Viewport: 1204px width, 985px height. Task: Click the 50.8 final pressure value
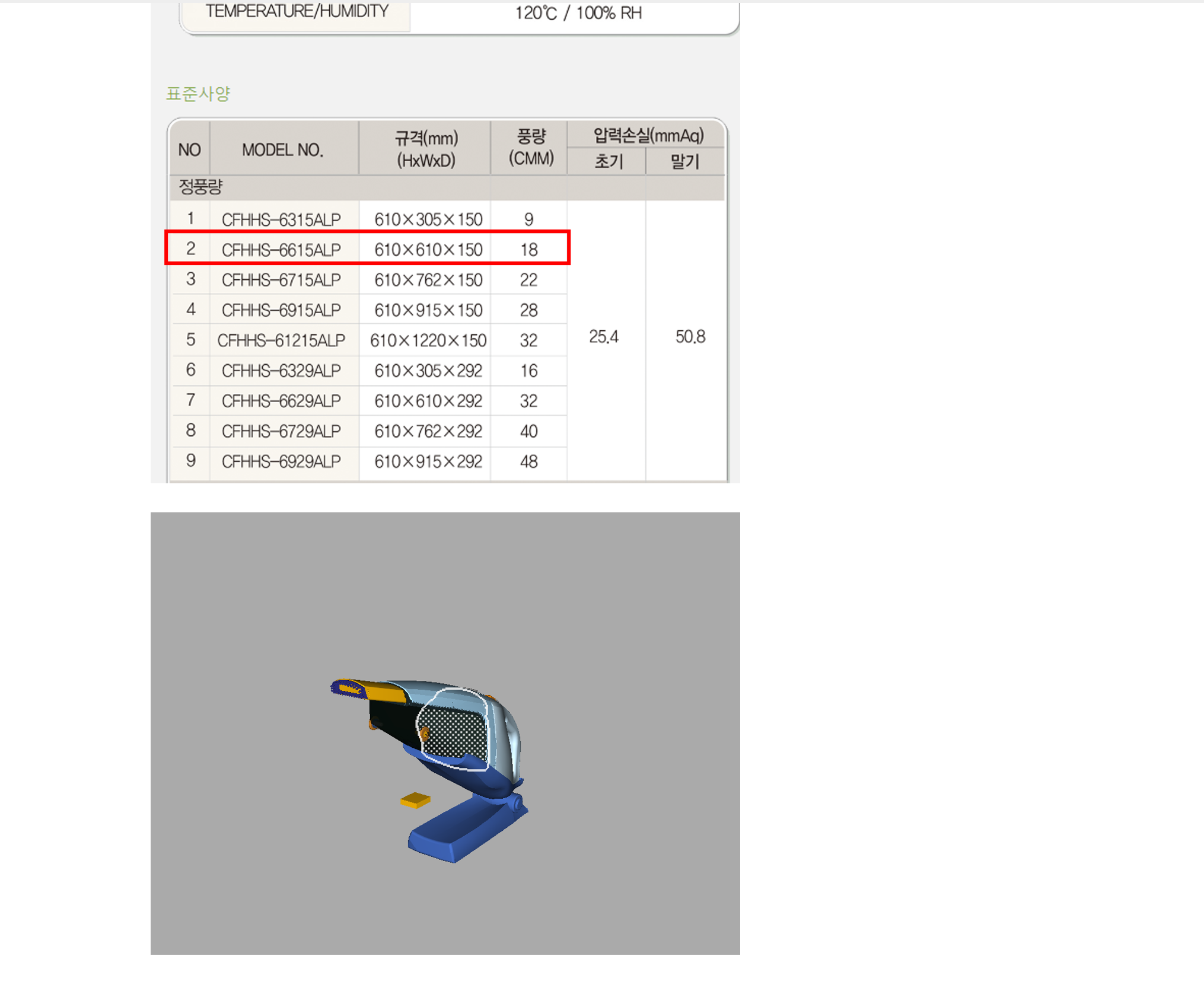click(690, 337)
